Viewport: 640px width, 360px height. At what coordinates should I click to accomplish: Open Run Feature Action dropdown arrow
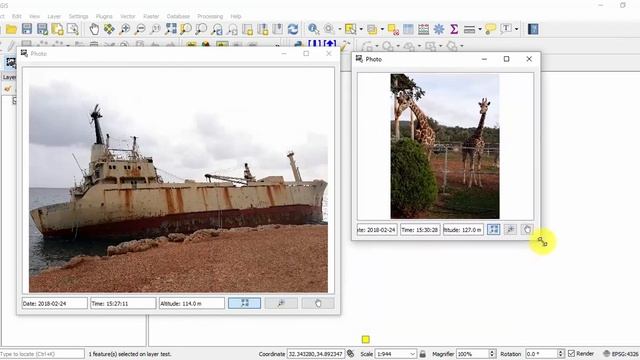(339, 29)
